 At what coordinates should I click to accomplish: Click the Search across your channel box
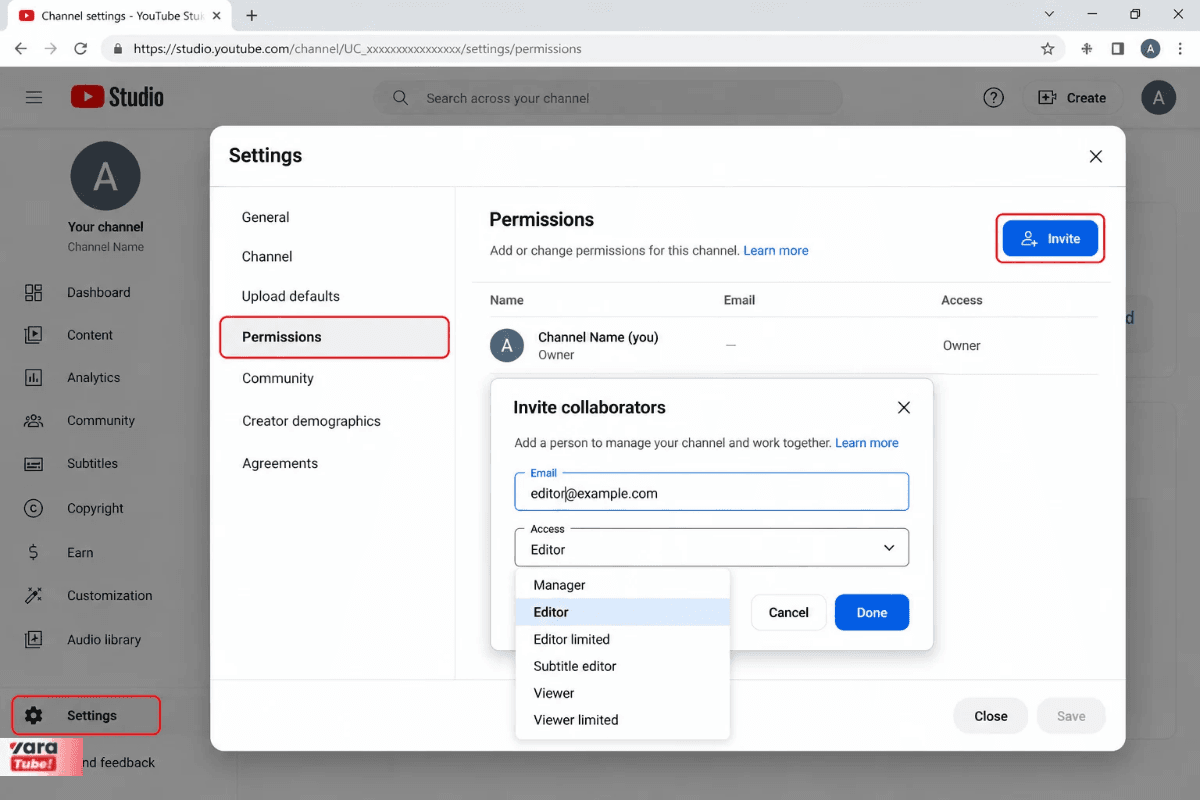click(608, 98)
